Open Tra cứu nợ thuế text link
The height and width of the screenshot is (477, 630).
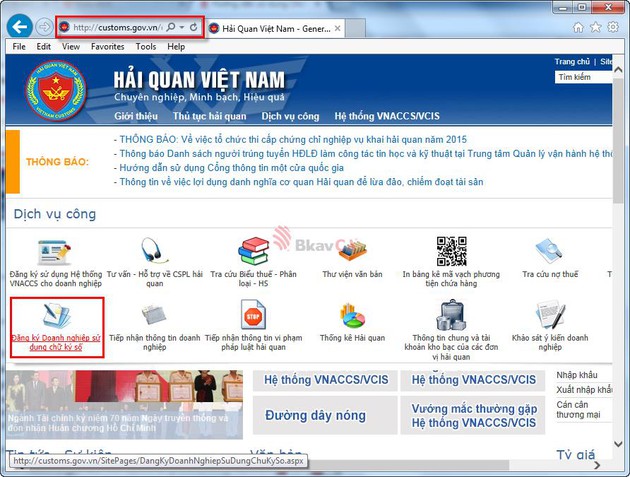tap(550, 274)
